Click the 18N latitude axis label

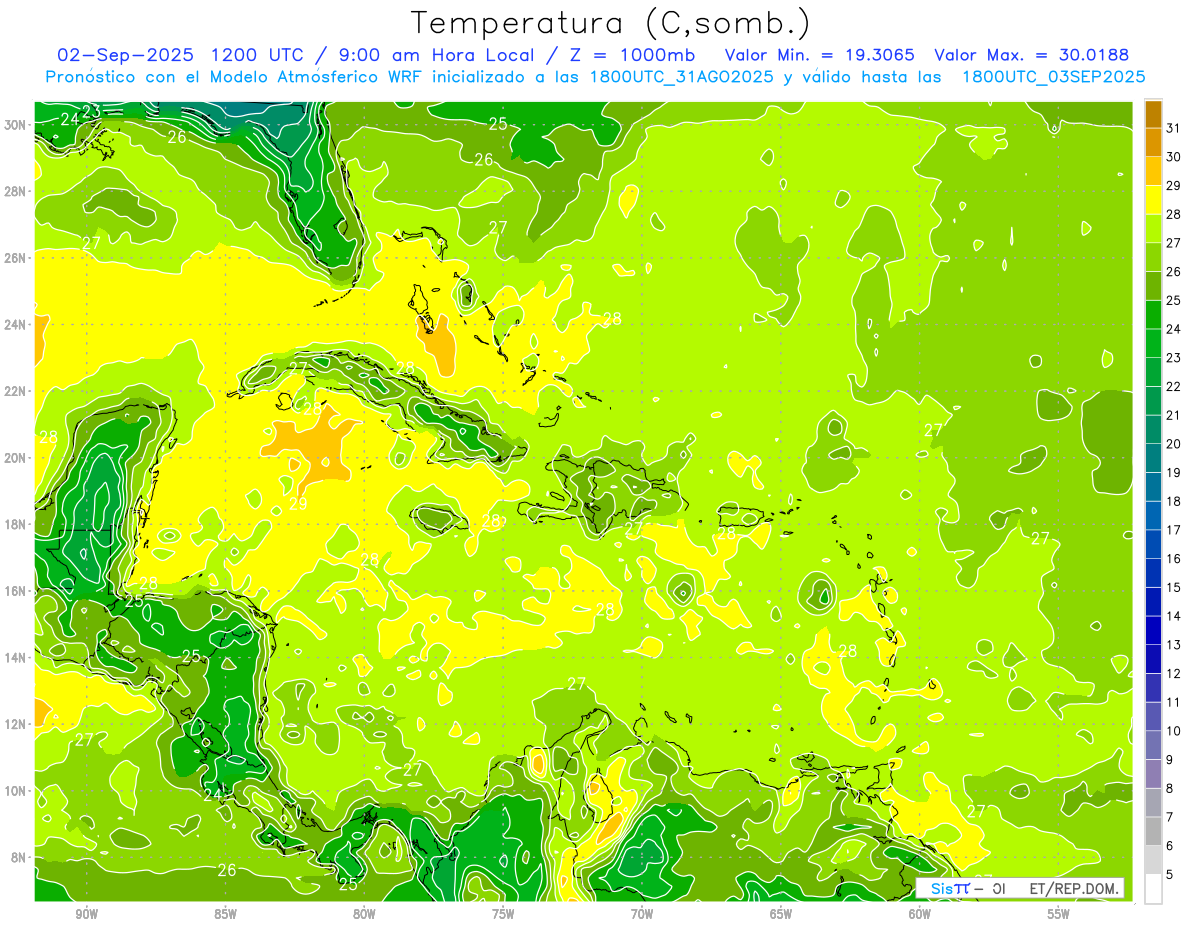pos(15,525)
